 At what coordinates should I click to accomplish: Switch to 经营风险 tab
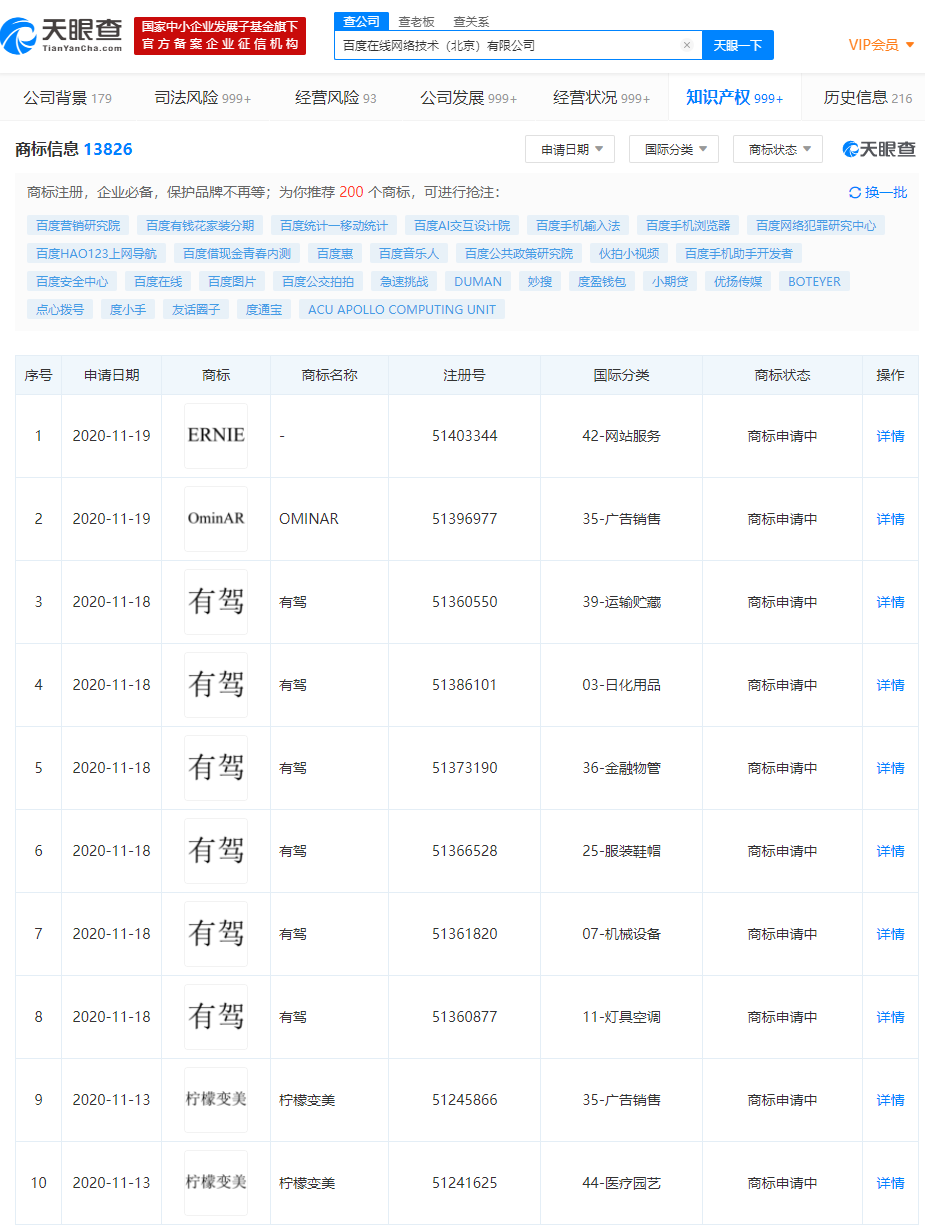336,98
